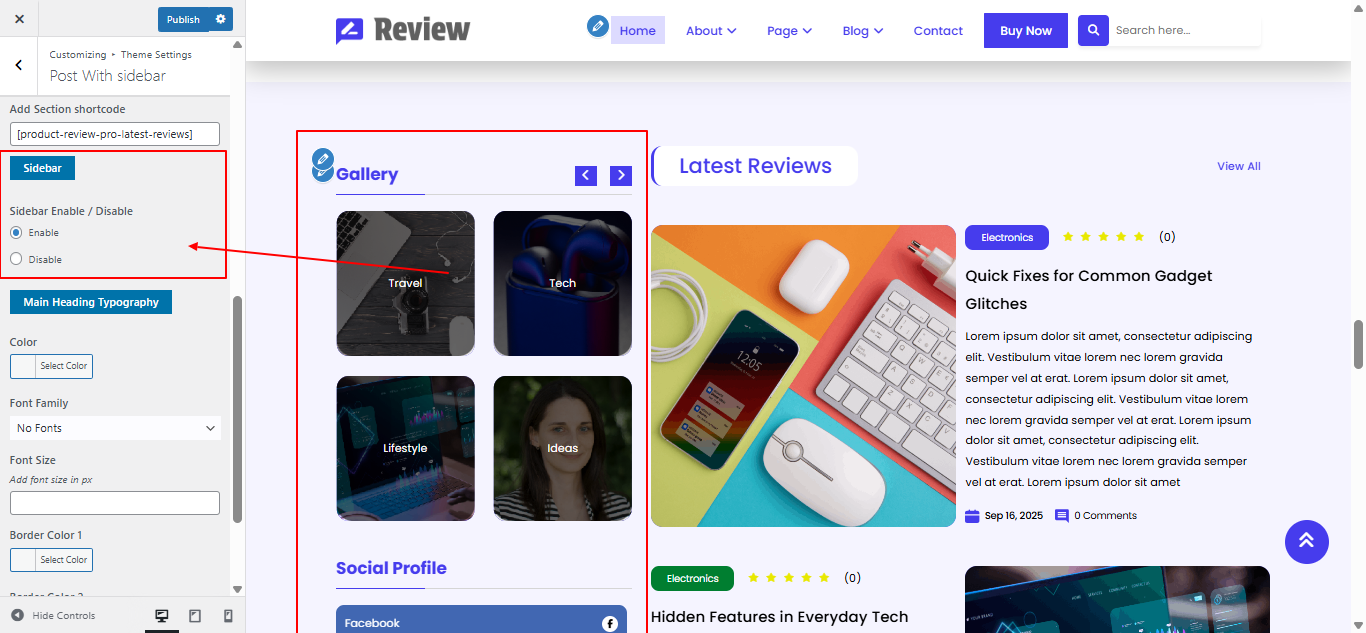Click the Customizer panel scrollbar thumb

click(x=237, y=409)
